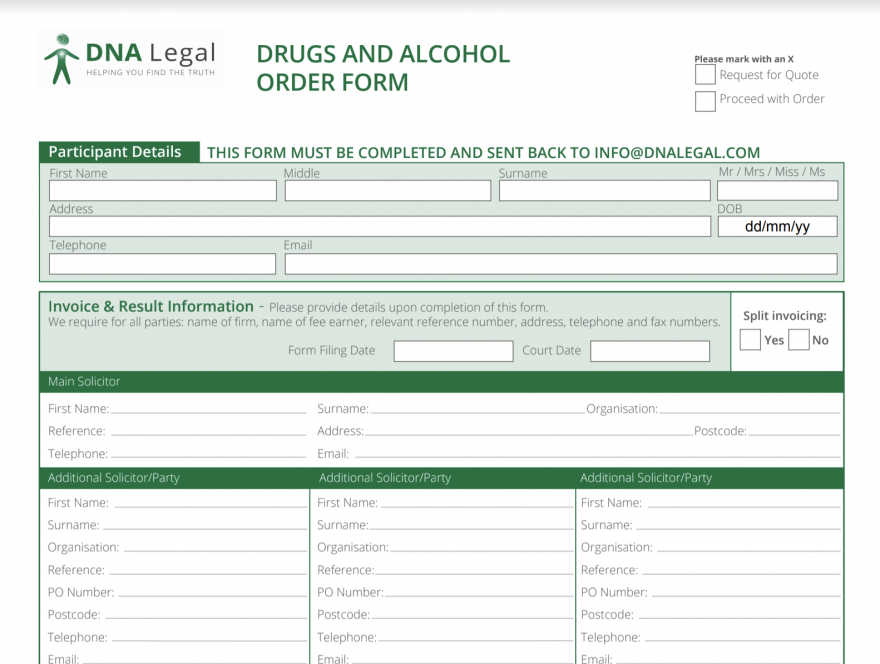Select No for split invoicing
Screen dimensions: 880x664
(x=799, y=340)
